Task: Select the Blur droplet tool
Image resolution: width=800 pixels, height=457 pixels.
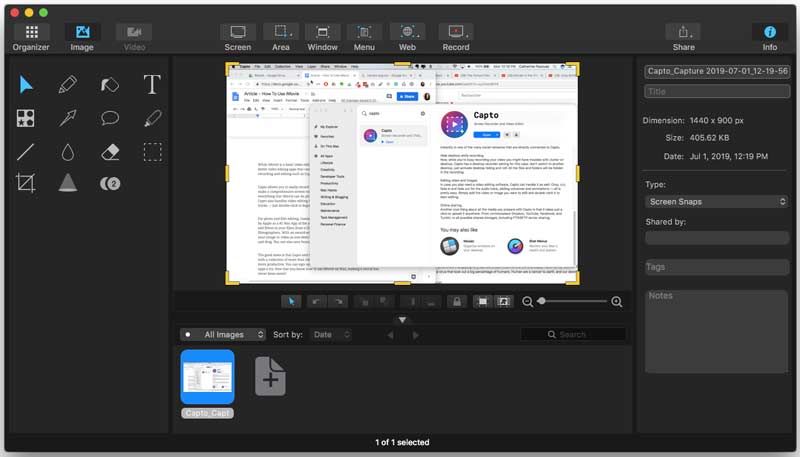Action: [x=67, y=152]
